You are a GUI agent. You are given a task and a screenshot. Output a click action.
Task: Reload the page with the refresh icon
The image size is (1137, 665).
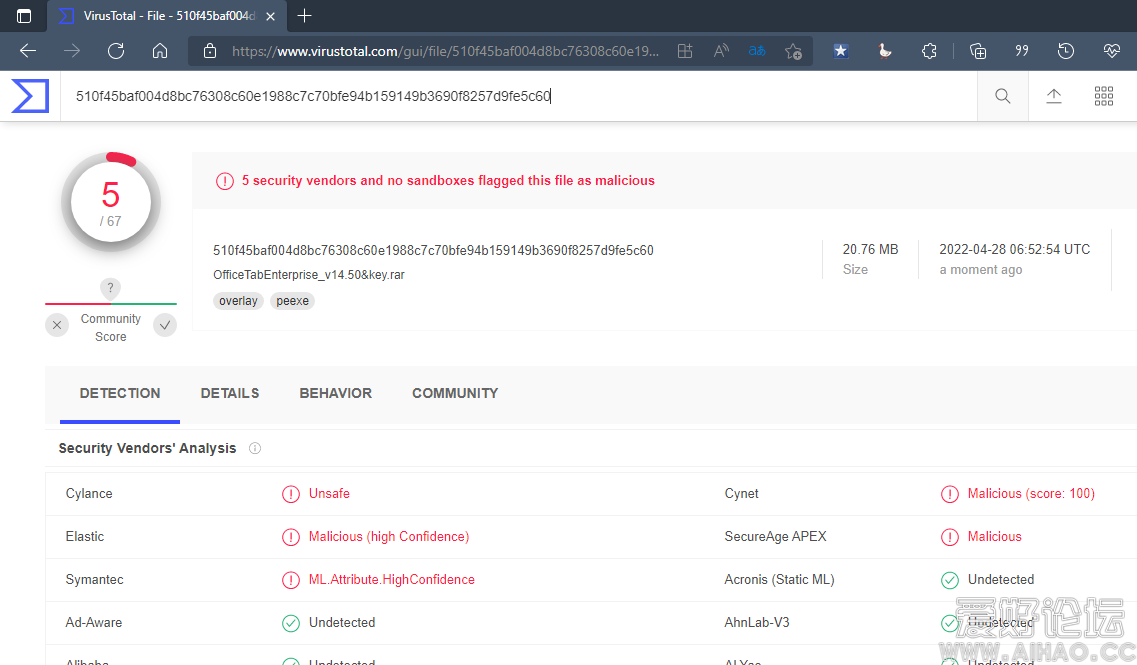pyautogui.click(x=116, y=51)
